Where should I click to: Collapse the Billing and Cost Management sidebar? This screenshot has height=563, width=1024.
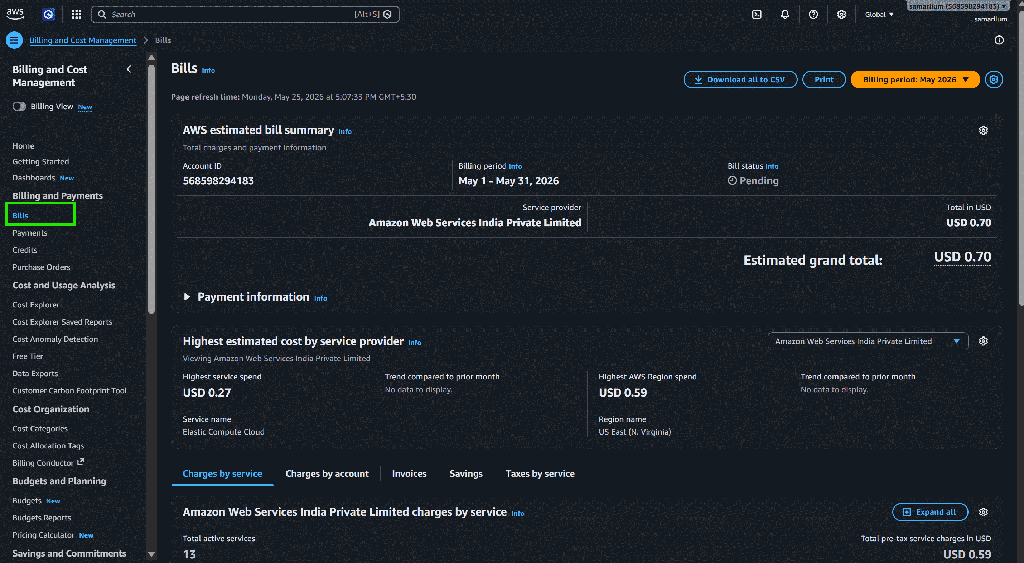point(129,69)
